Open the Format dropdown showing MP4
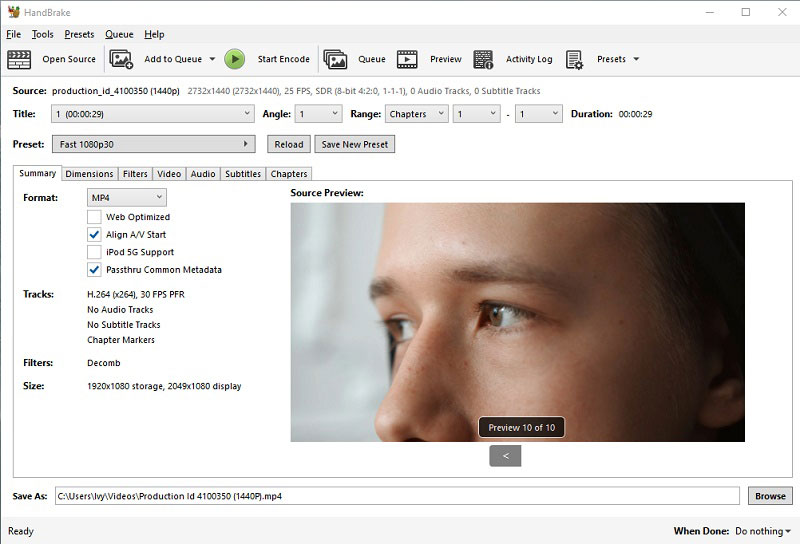This screenshot has width=800, height=544. (x=127, y=197)
